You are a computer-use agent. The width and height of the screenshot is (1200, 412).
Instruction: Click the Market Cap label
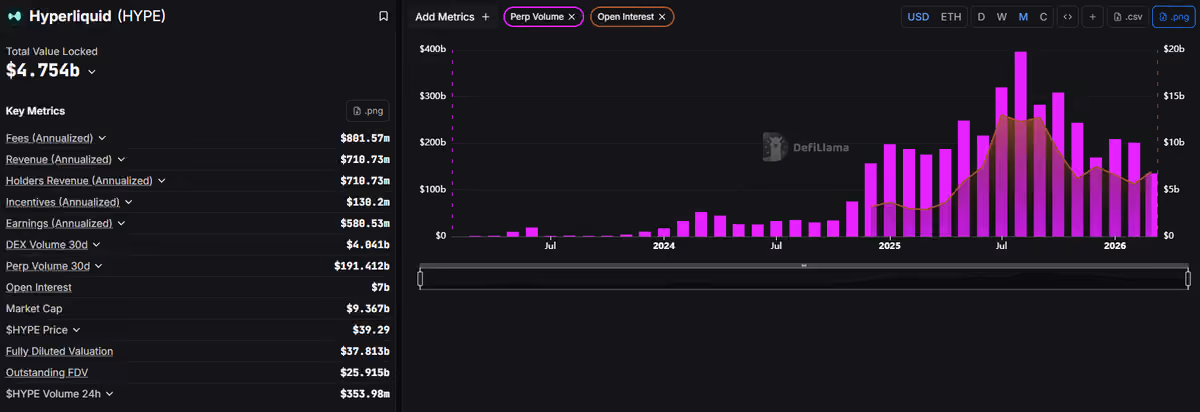(32, 308)
